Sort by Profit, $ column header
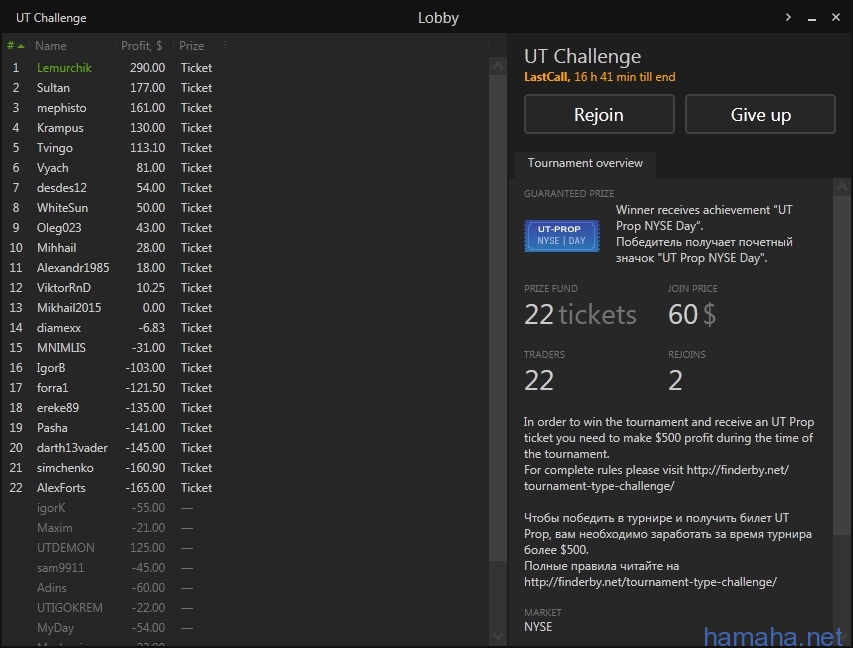 point(141,46)
